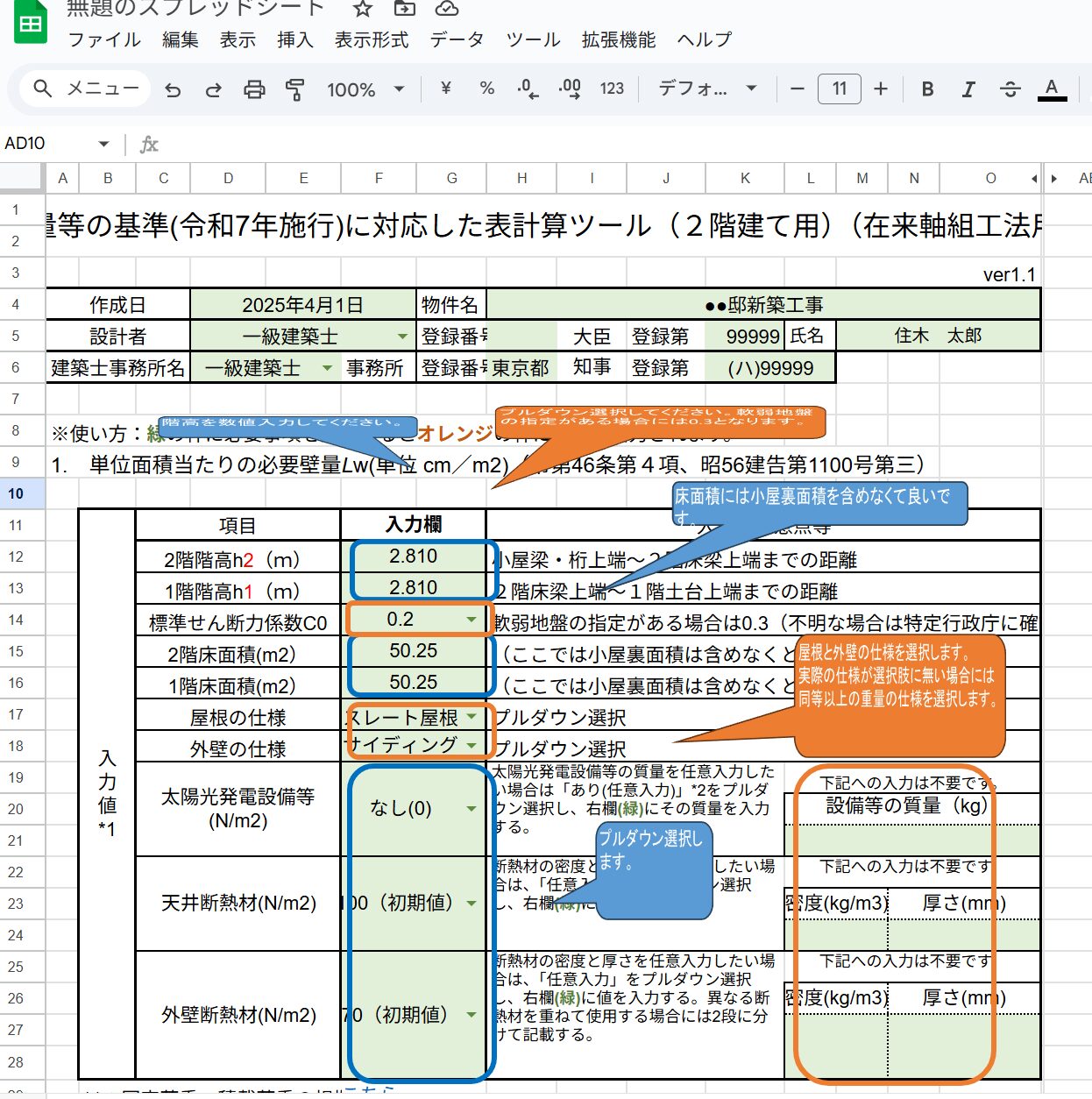1092x1099 pixels.
Task: Decrease font size with minus
Action: 798,89
